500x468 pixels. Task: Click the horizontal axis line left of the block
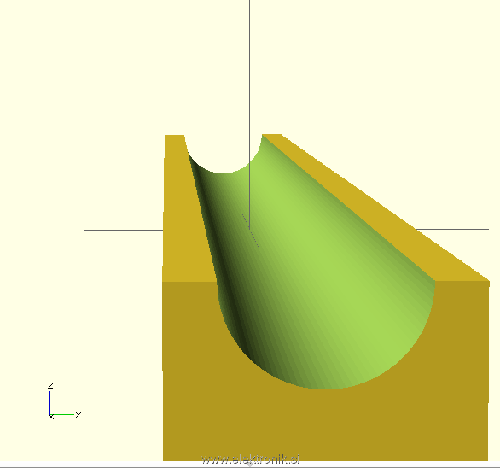pyautogui.click(x=123, y=230)
